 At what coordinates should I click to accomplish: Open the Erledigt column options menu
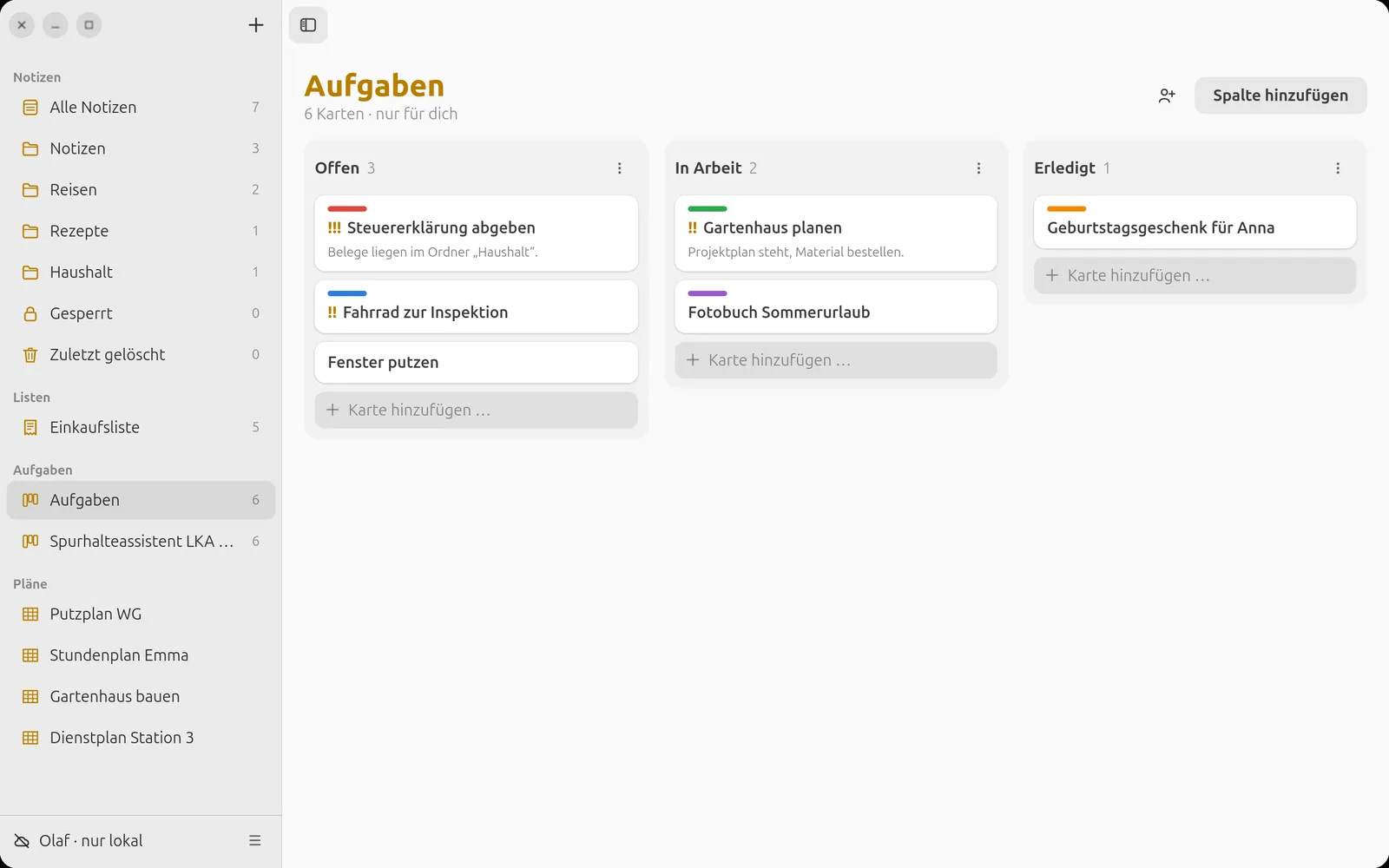(1338, 168)
